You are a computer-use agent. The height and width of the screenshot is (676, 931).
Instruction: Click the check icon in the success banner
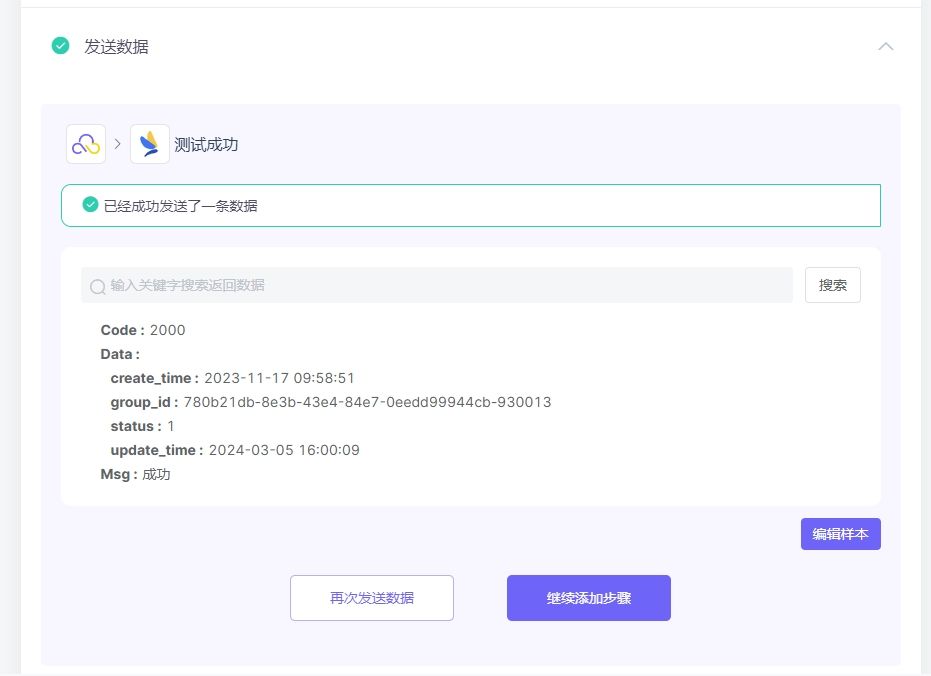point(90,205)
